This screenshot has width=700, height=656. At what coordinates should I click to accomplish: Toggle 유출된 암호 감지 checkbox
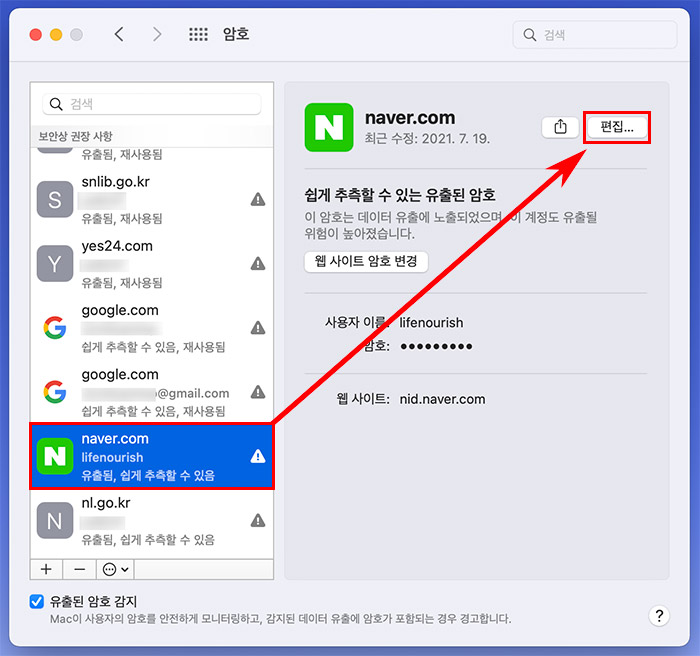[x=37, y=602]
